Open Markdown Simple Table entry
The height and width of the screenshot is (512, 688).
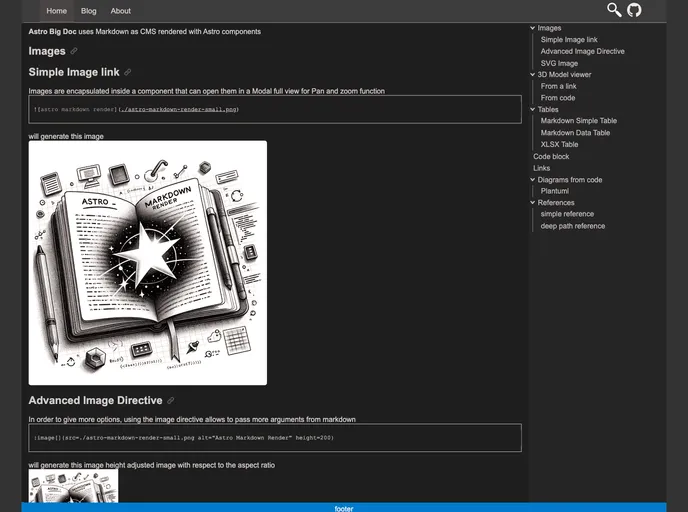tap(578, 121)
